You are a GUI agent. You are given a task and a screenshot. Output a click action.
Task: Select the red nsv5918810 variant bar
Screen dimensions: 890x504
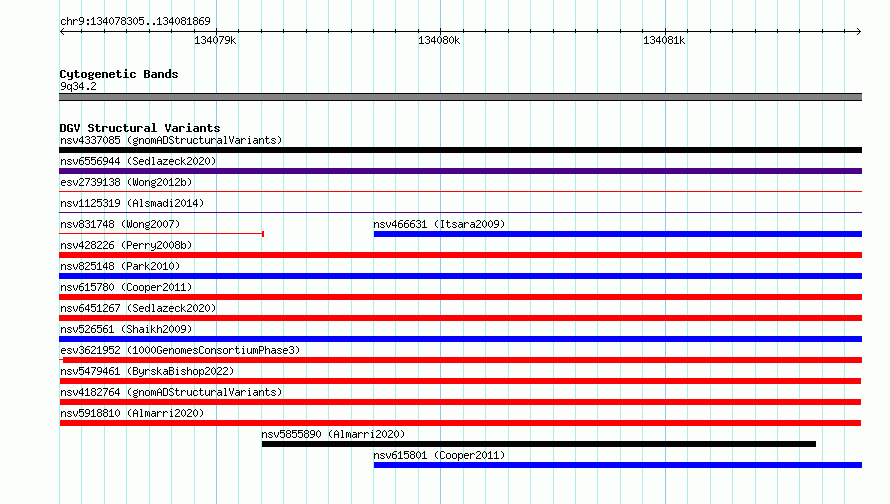click(x=460, y=423)
